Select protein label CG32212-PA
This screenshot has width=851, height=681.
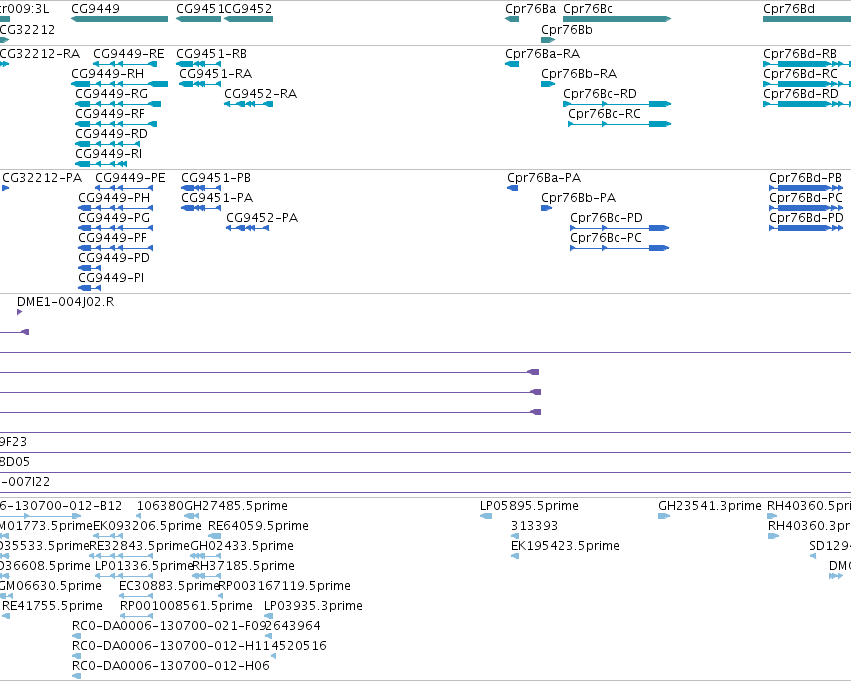pos(42,178)
